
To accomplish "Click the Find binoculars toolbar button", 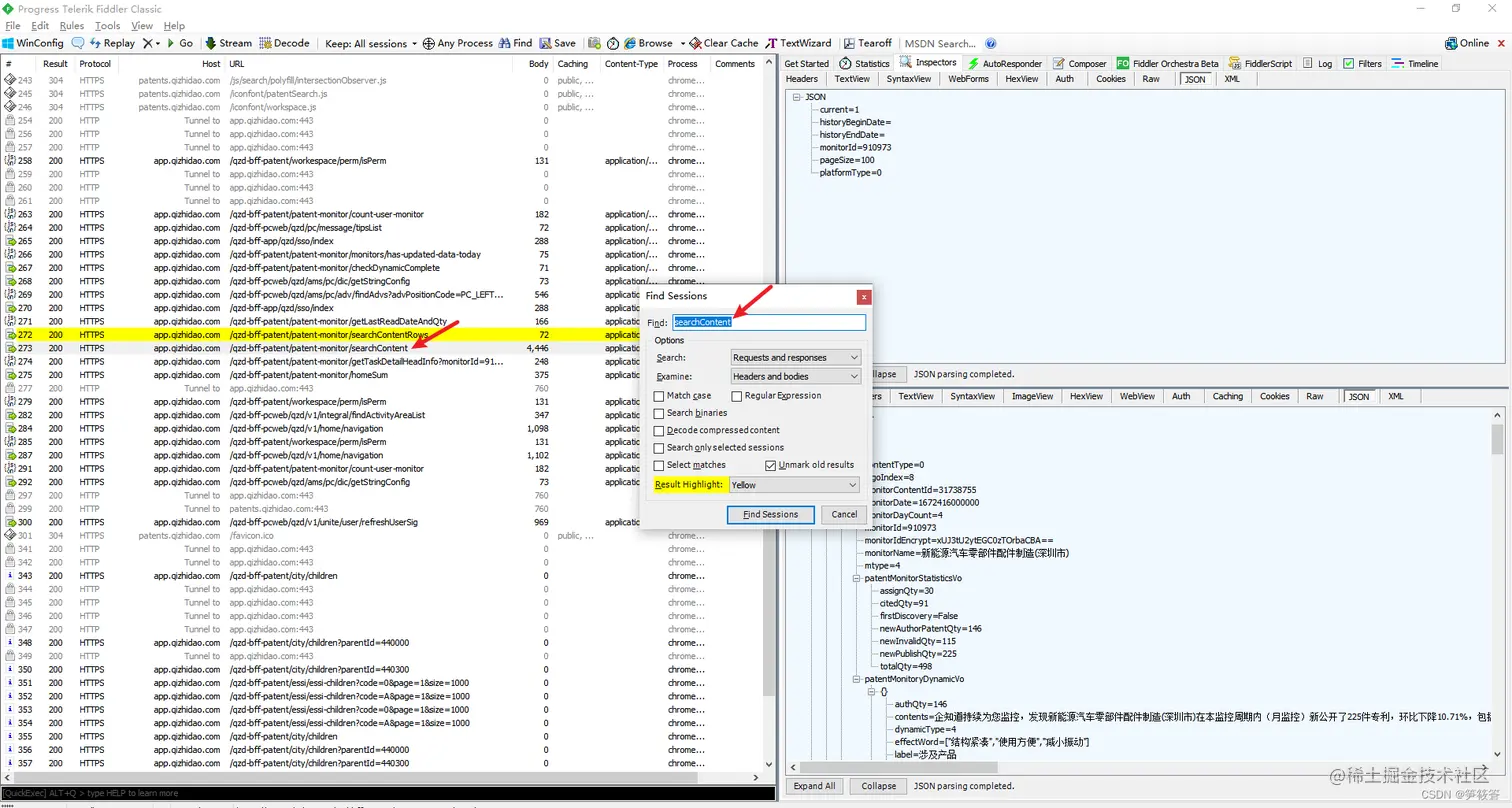I will point(515,43).
